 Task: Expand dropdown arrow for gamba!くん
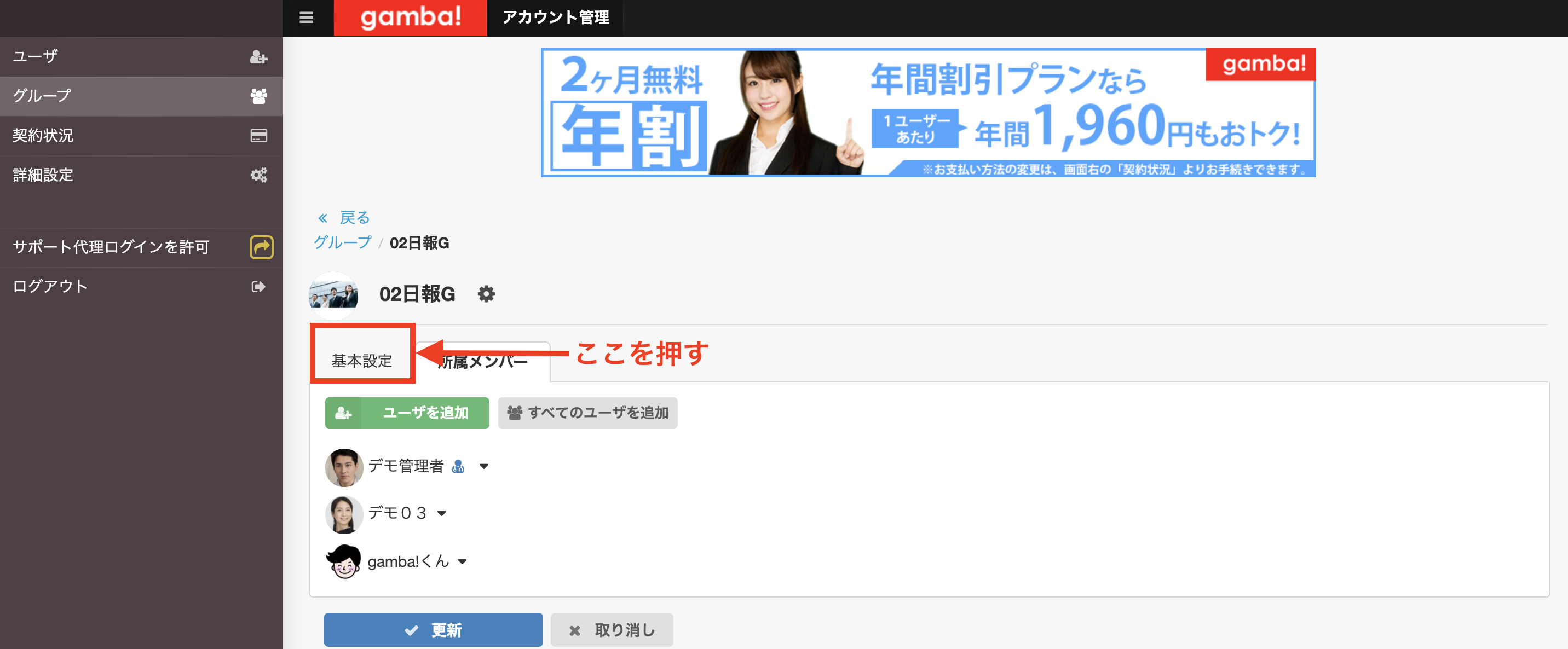click(463, 561)
